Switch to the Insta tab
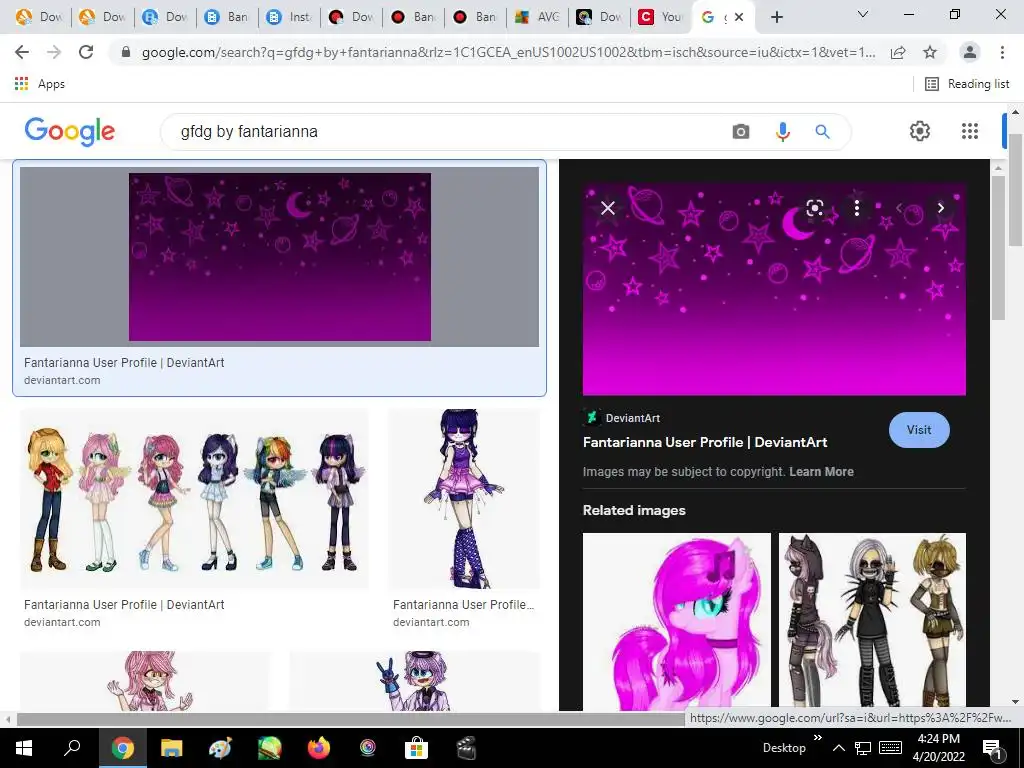 click(290, 17)
